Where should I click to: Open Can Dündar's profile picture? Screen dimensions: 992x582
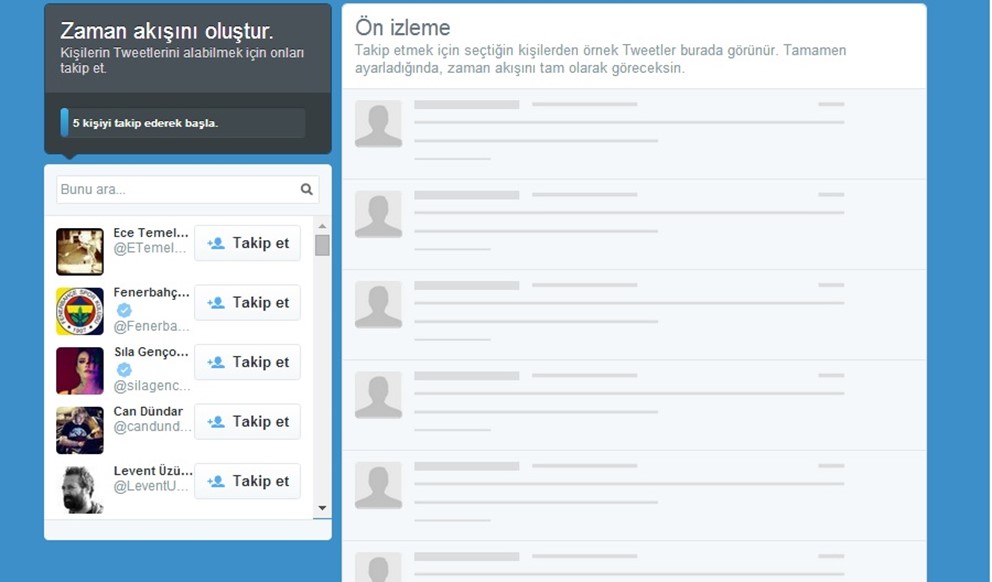80,430
